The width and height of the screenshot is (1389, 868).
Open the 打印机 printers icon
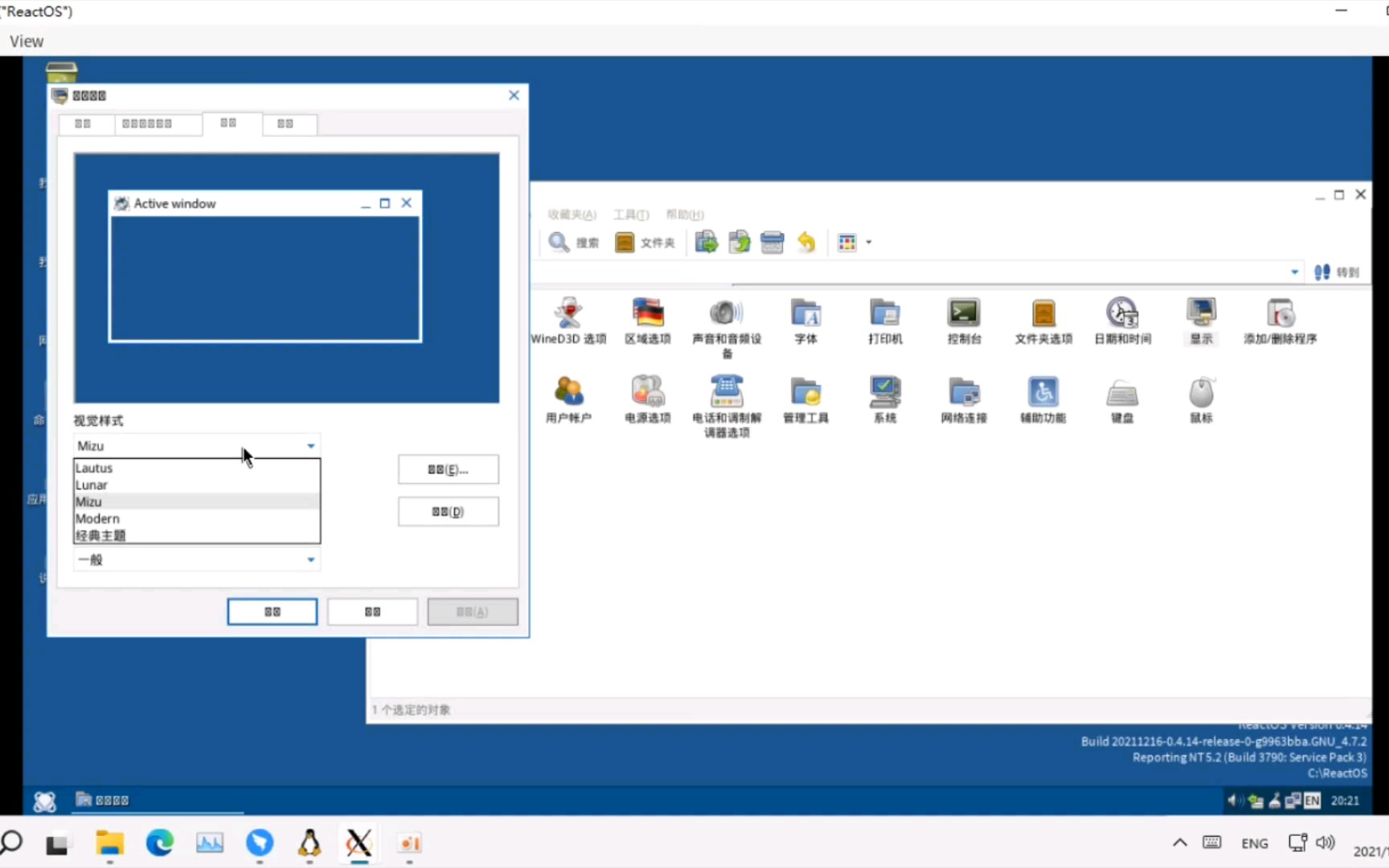[x=885, y=321]
